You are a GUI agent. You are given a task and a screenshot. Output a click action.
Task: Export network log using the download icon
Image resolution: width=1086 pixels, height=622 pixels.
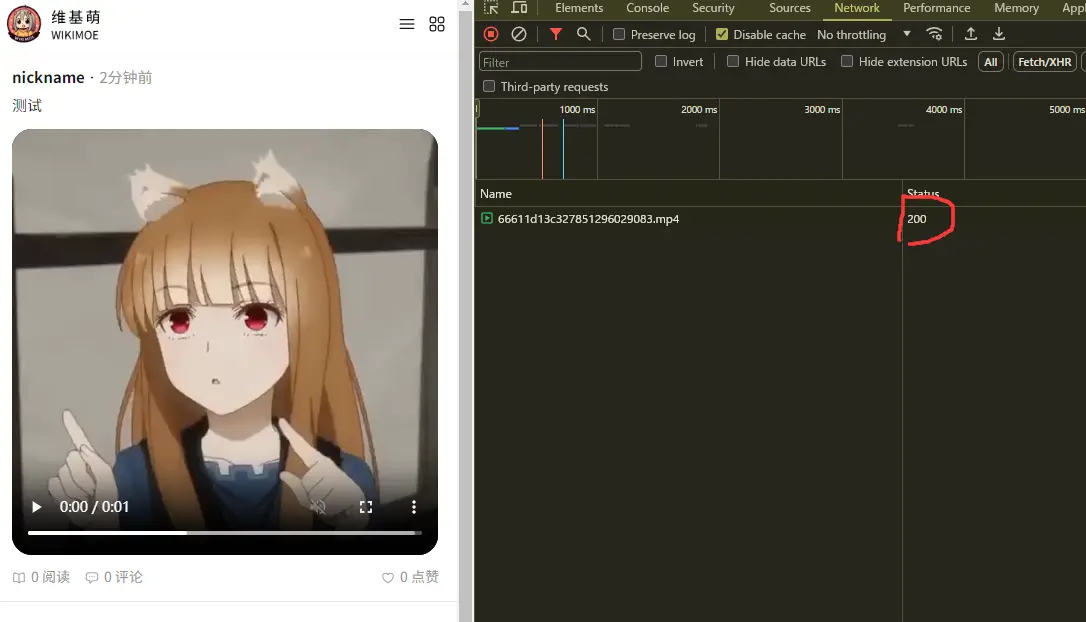click(x=998, y=33)
